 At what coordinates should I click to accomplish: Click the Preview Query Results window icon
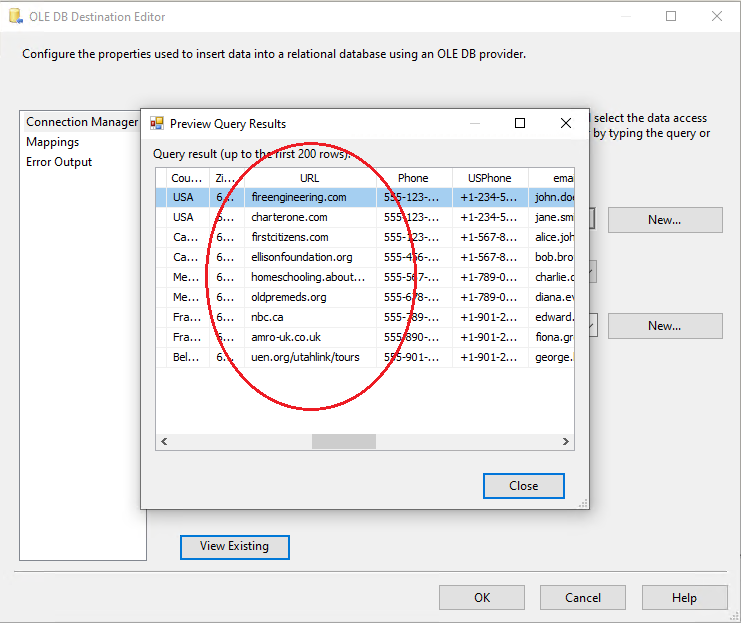click(157, 124)
